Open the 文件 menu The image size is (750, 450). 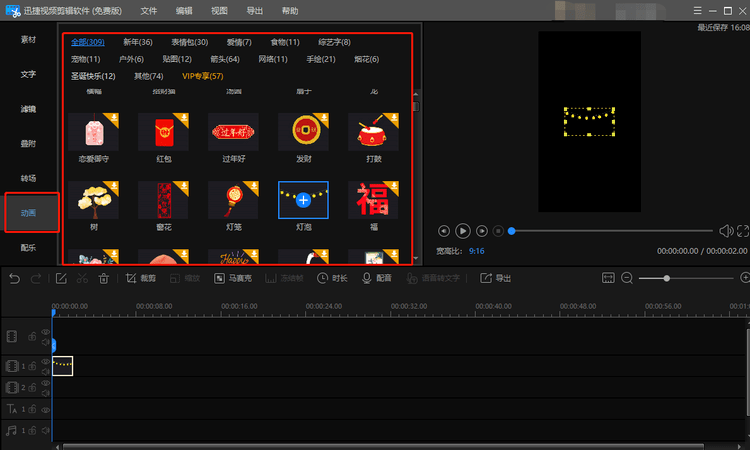click(149, 11)
